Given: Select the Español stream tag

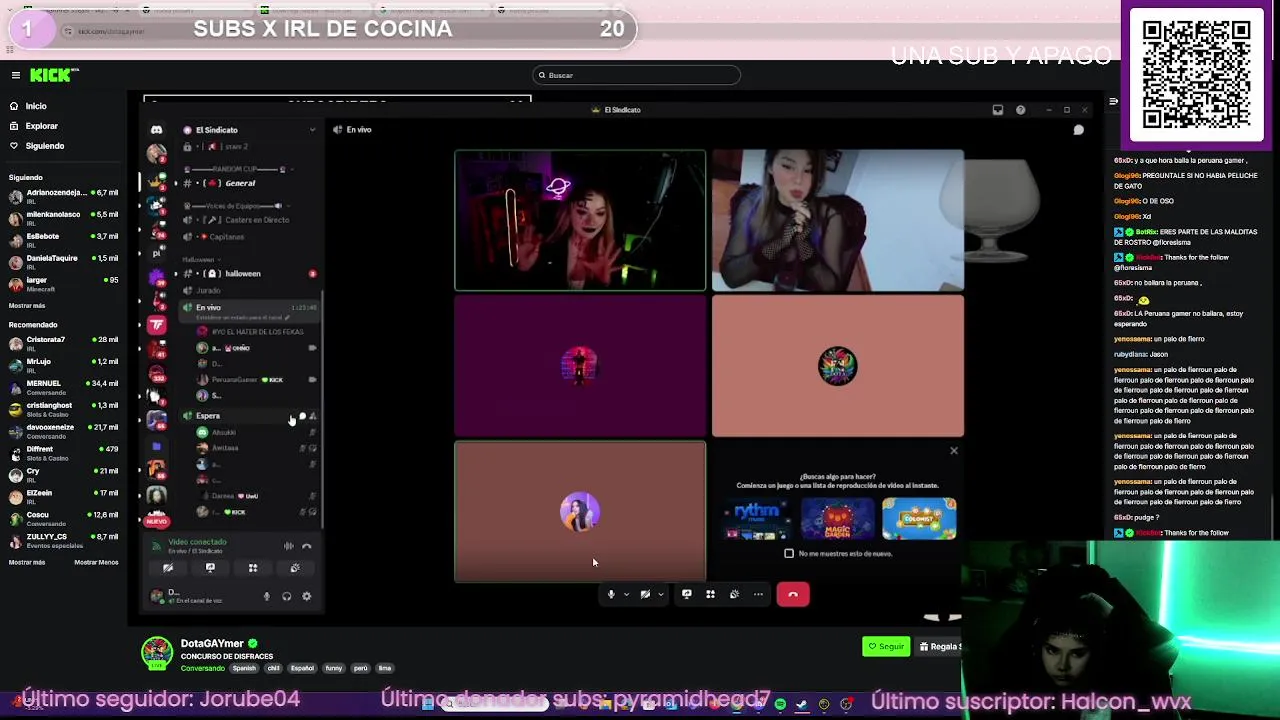Looking at the screenshot, I should point(302,668).
